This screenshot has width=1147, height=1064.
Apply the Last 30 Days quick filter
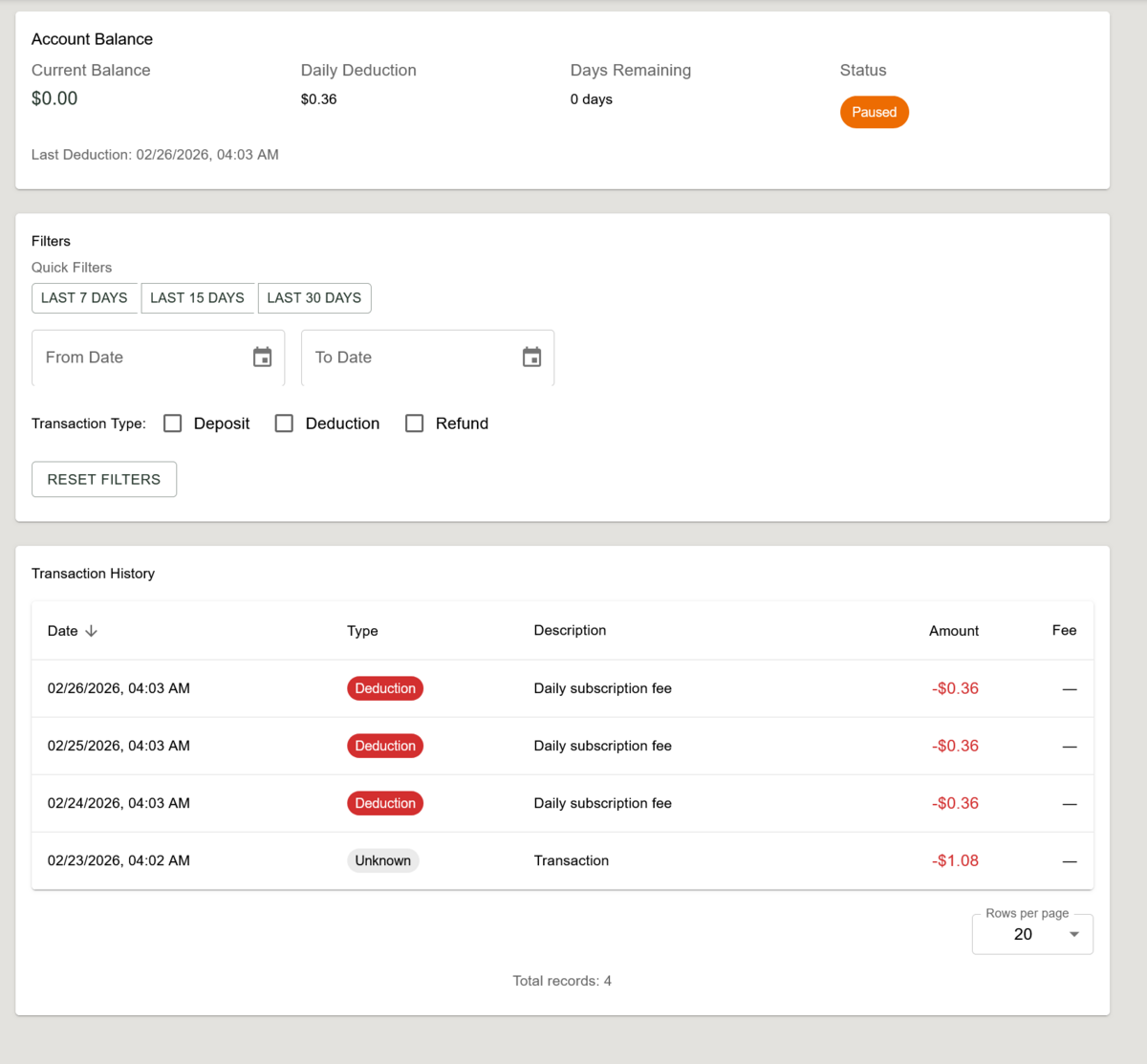point(314,298)
